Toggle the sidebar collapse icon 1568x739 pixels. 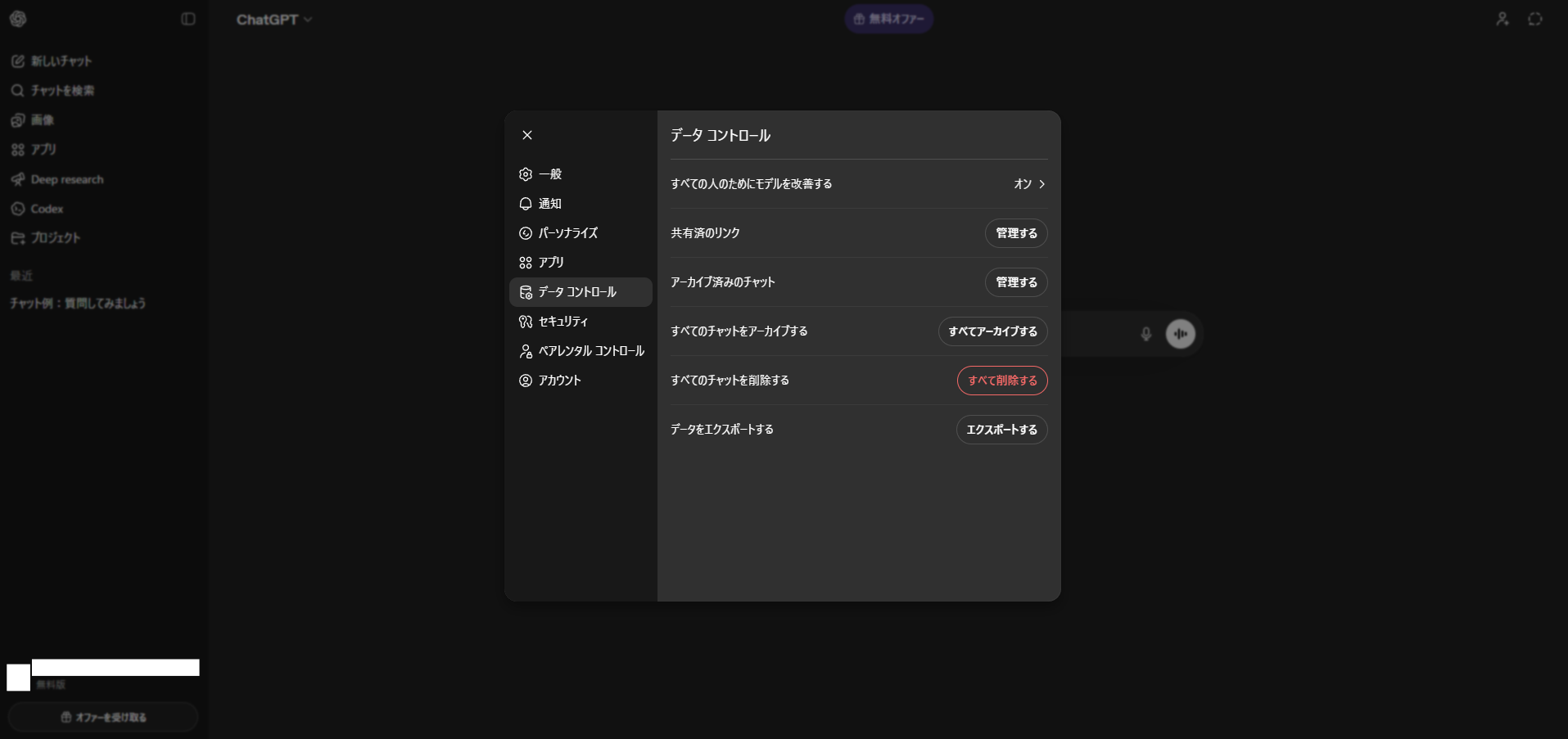tap(188, 19)
